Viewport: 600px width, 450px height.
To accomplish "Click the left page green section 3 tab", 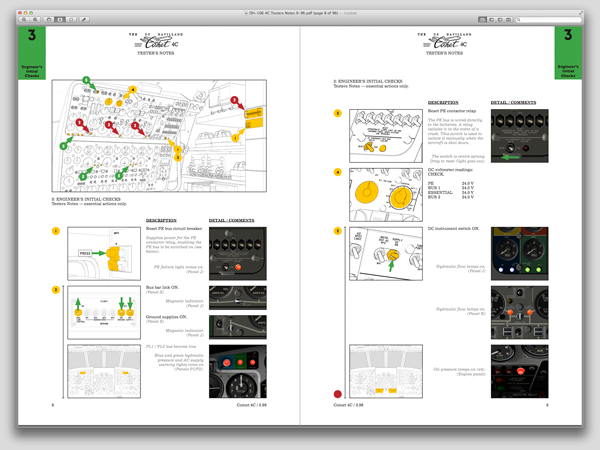I will pyautogui.click(x=32, y=53).
